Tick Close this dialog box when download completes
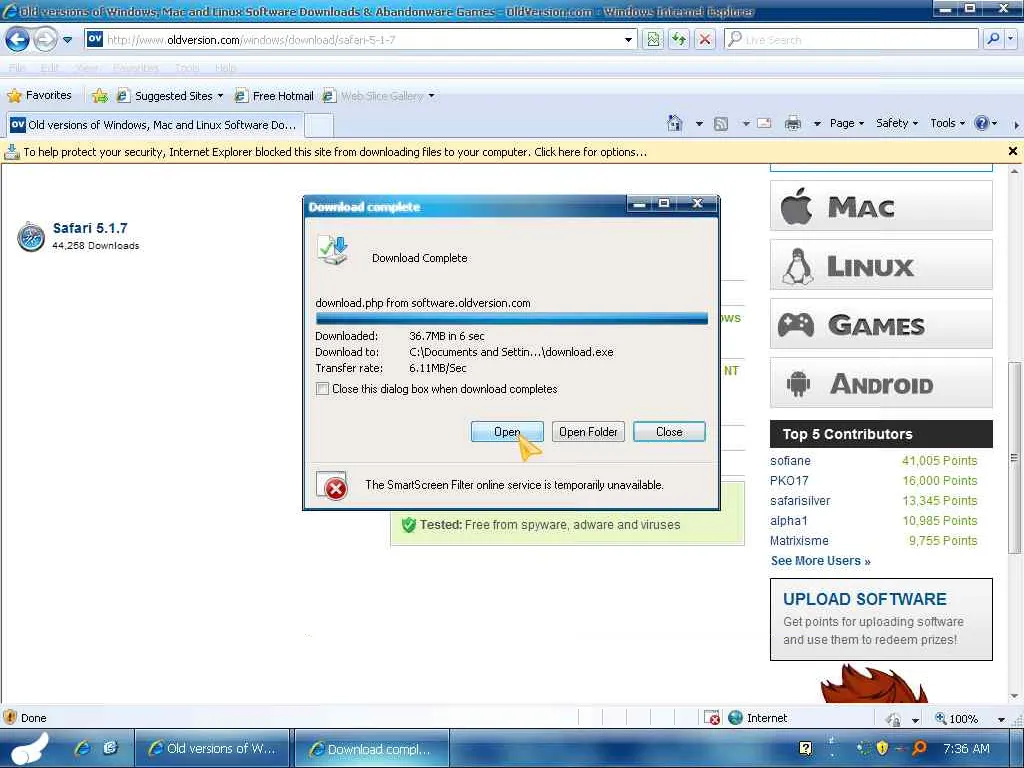 322,389
